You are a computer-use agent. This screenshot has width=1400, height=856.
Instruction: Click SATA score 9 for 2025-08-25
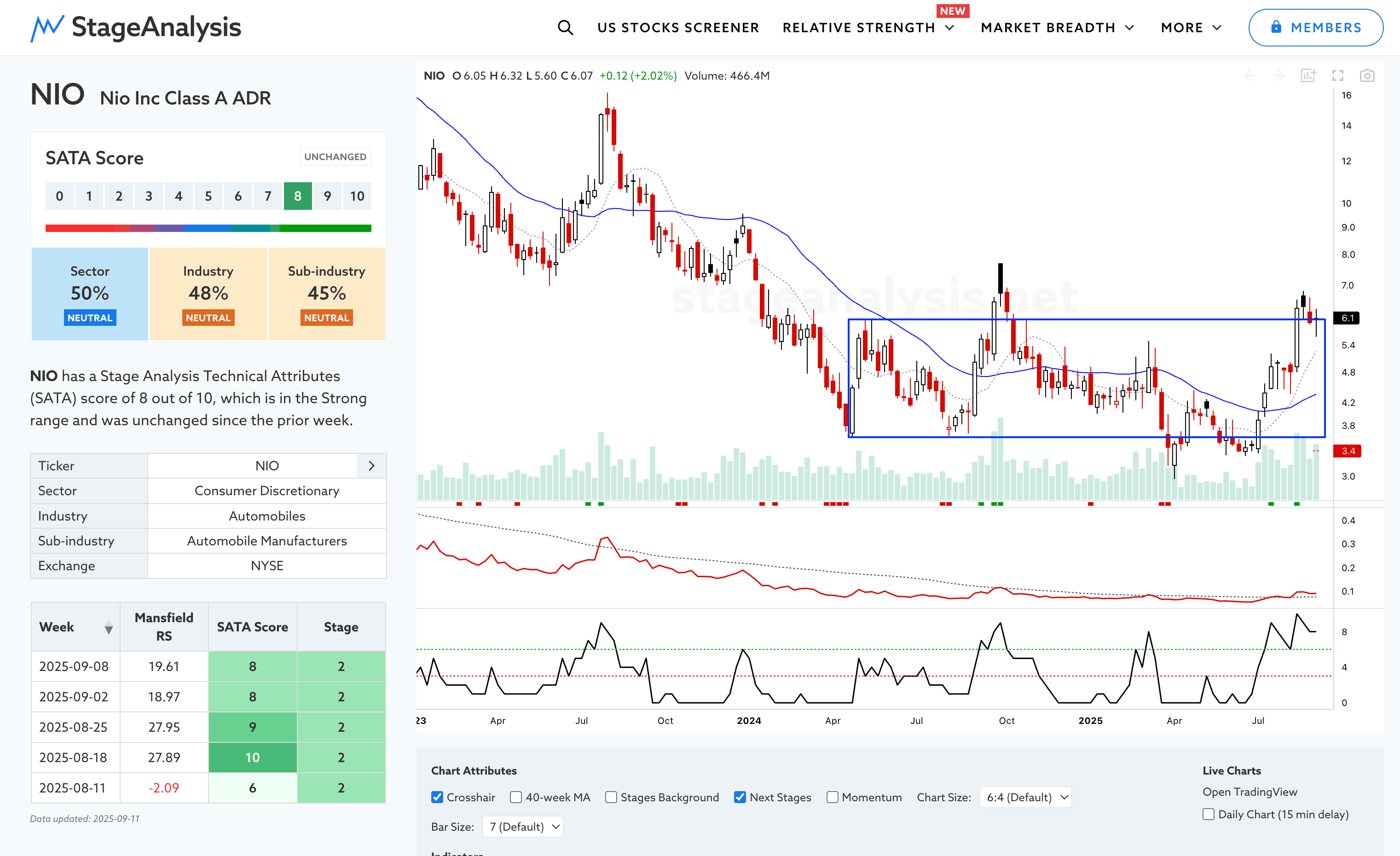point(252,727)
